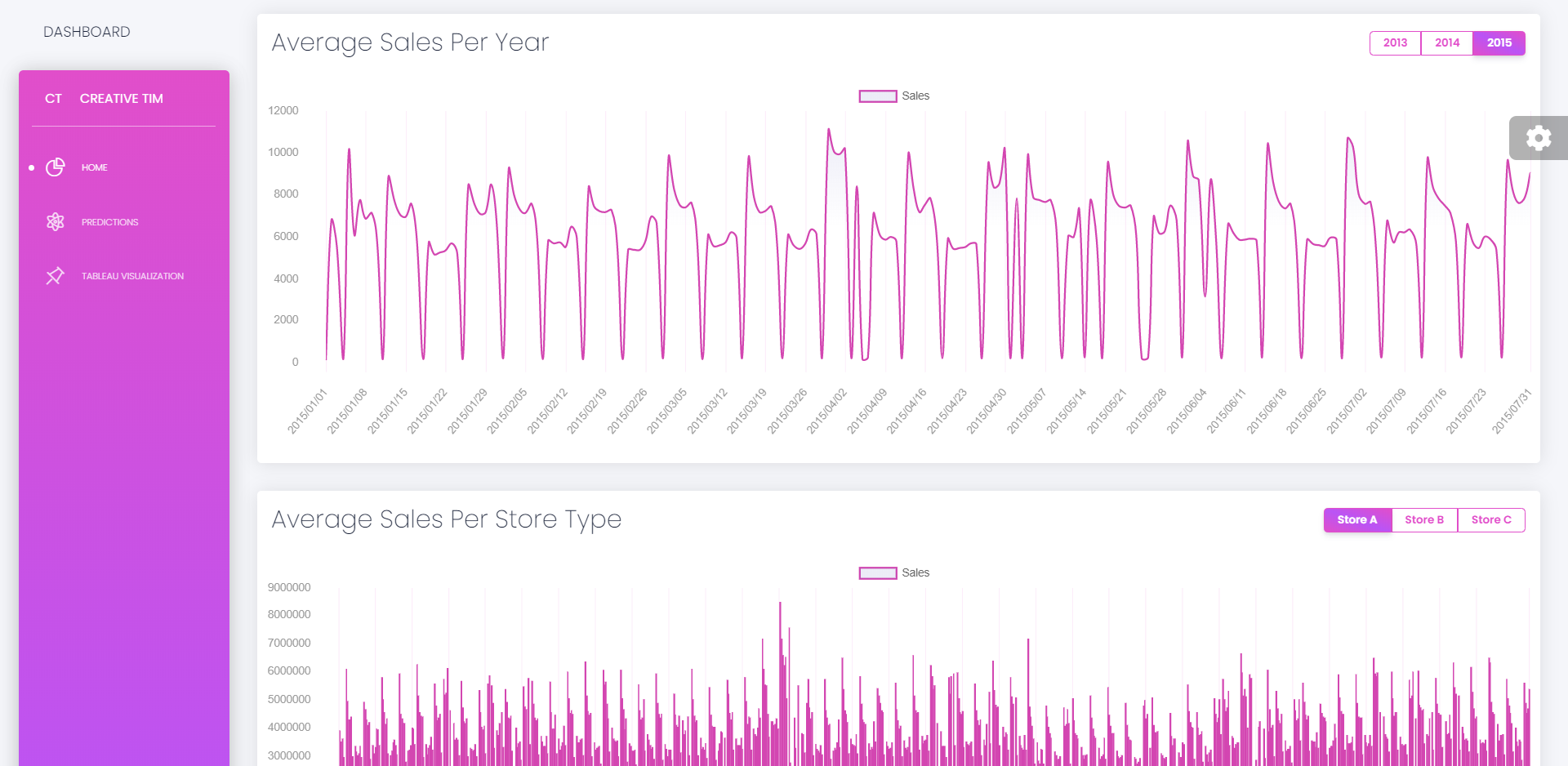Click the Predictions atom icon
Screen dimensions: 1568x766
[56, 221]
